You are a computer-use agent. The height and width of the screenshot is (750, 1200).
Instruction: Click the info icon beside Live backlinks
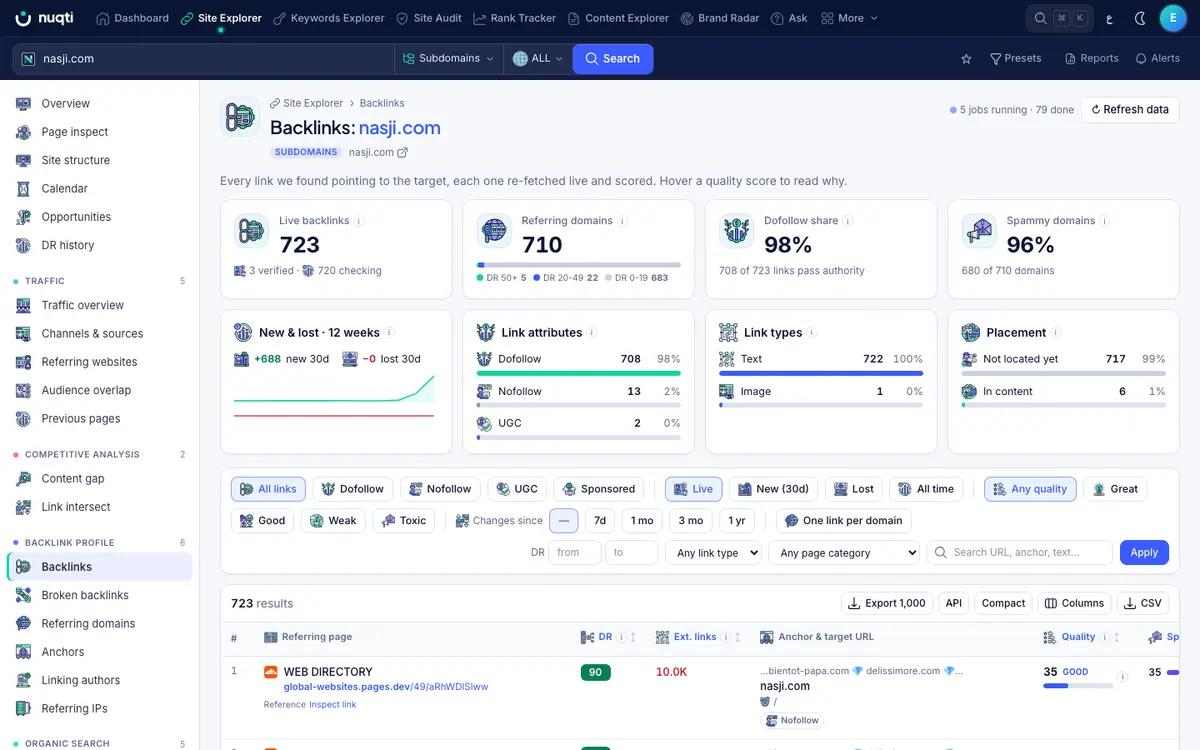click(359, 221)
